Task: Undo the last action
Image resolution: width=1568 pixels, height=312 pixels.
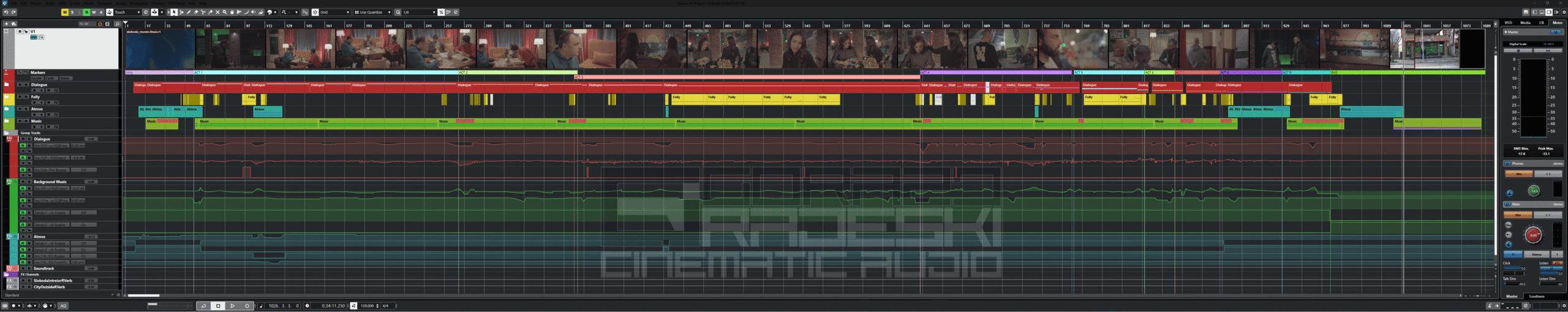Action: [x=6, y=12]
